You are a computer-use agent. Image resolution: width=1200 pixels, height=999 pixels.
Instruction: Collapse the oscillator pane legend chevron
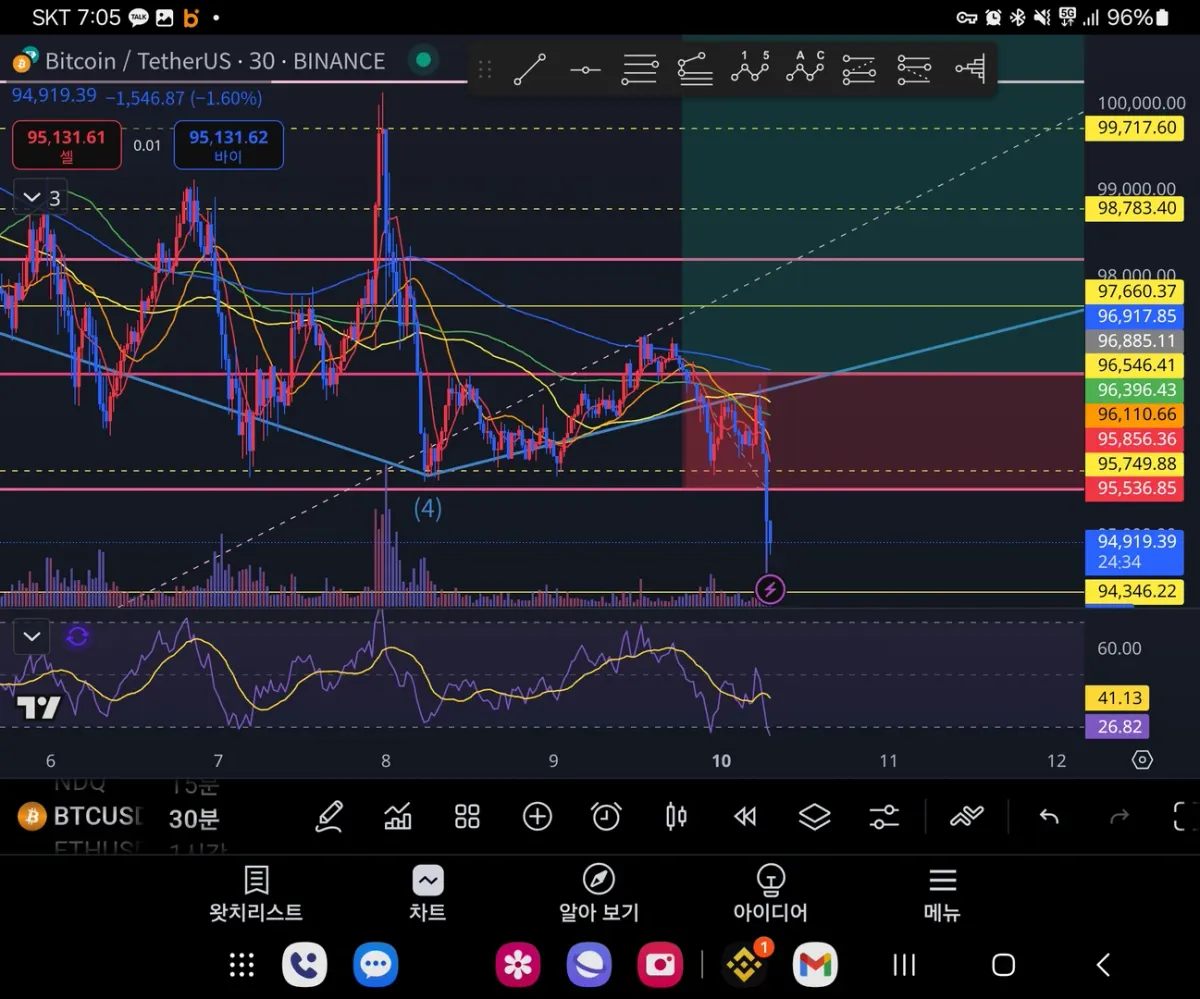point(32,636)
